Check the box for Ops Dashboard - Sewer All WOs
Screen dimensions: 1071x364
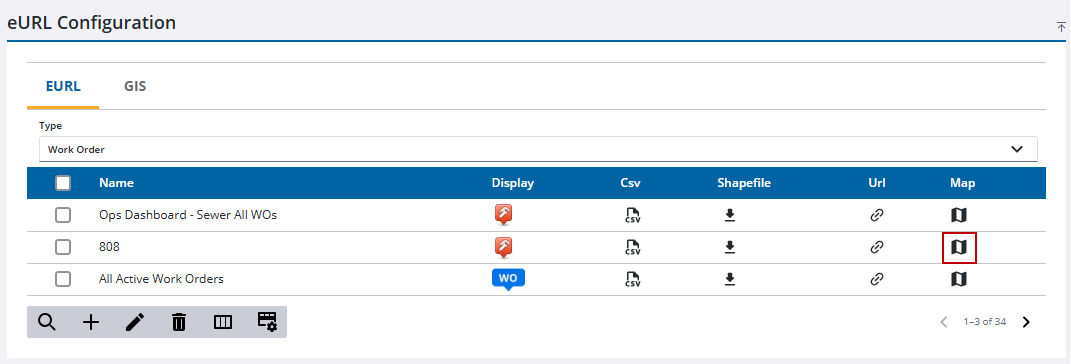pyautogui.click(x=63, y=215)
